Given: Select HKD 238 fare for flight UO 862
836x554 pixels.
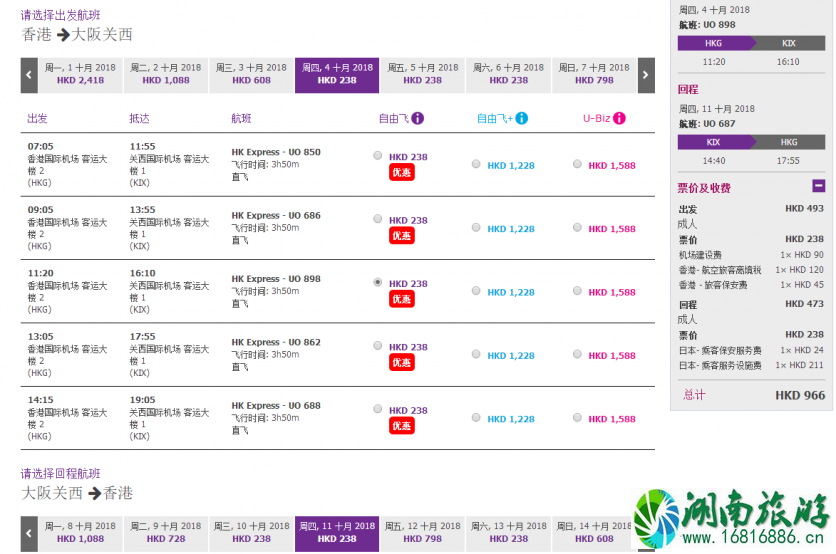Looking at the screenshot, I should (x=377, y=346).
